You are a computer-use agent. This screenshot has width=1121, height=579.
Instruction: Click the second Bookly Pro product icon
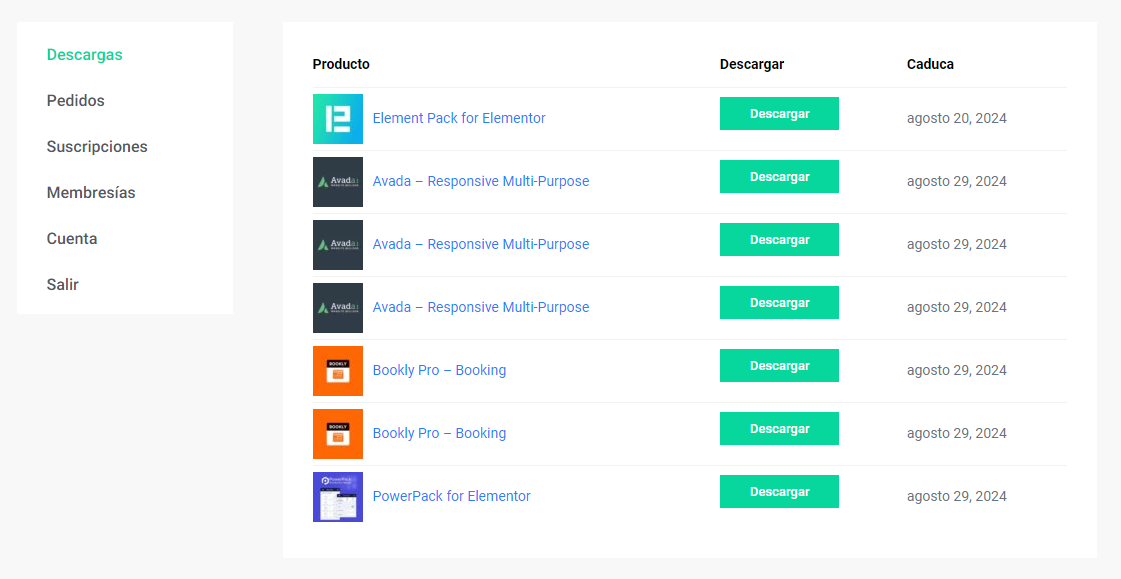click(337, 434)
